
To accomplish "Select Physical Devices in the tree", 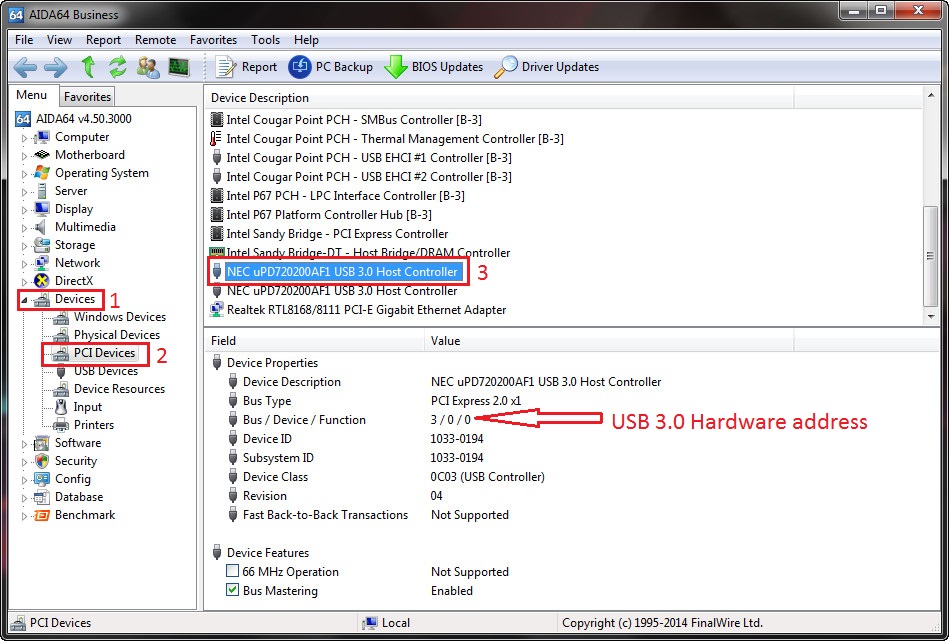I will [x=117, y=335].
